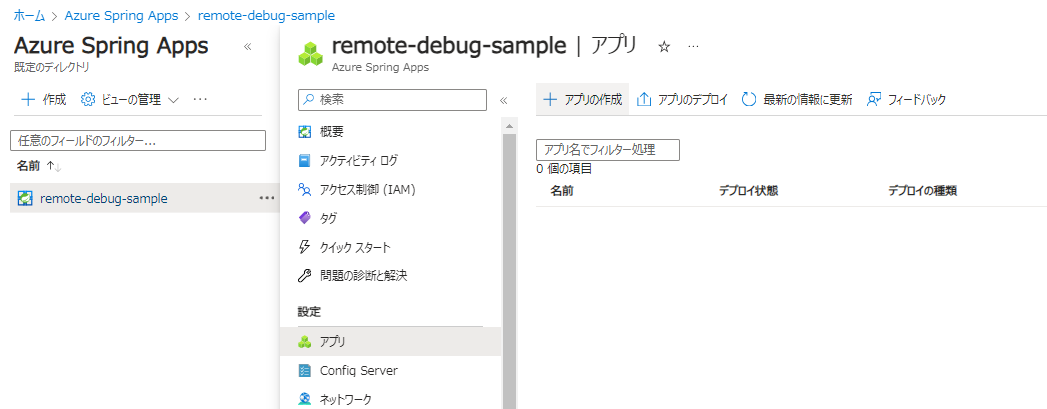Sort apps table by 名前 column header
The image size is (1047, 409).
562,191
